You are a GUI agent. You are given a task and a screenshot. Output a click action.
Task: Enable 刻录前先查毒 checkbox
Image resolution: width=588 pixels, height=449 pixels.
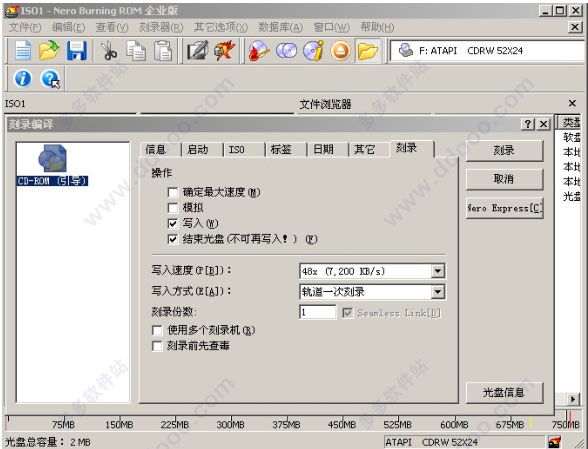[x=157, y=345]
